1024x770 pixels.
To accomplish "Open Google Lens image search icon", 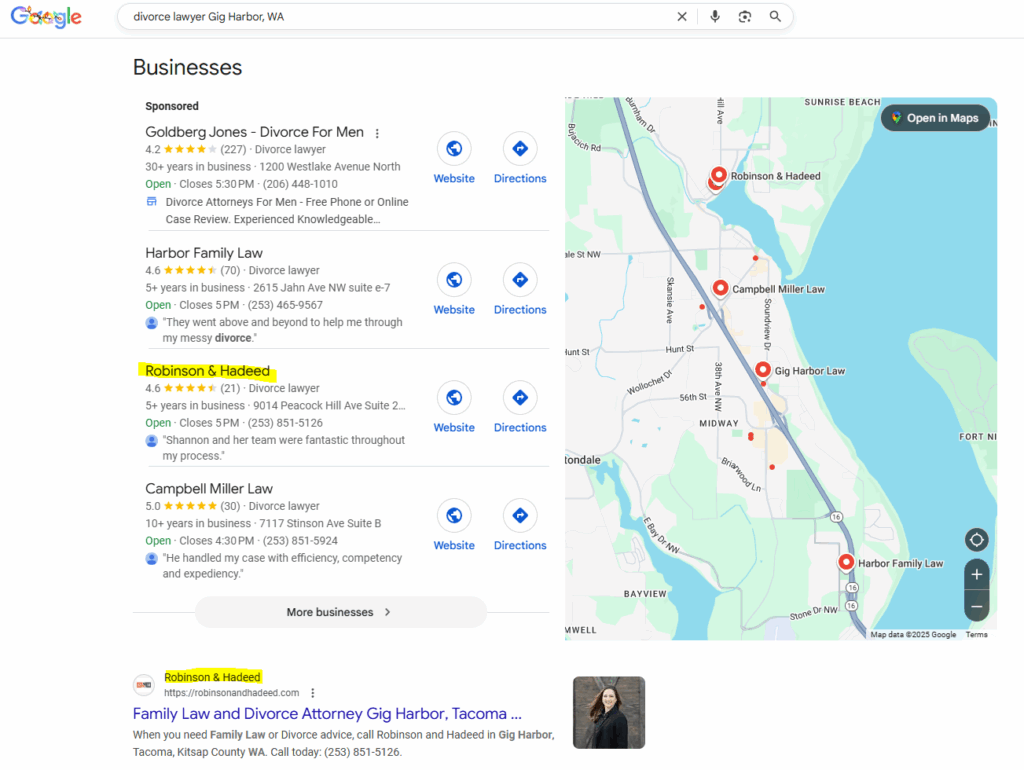I will point(745,17).
